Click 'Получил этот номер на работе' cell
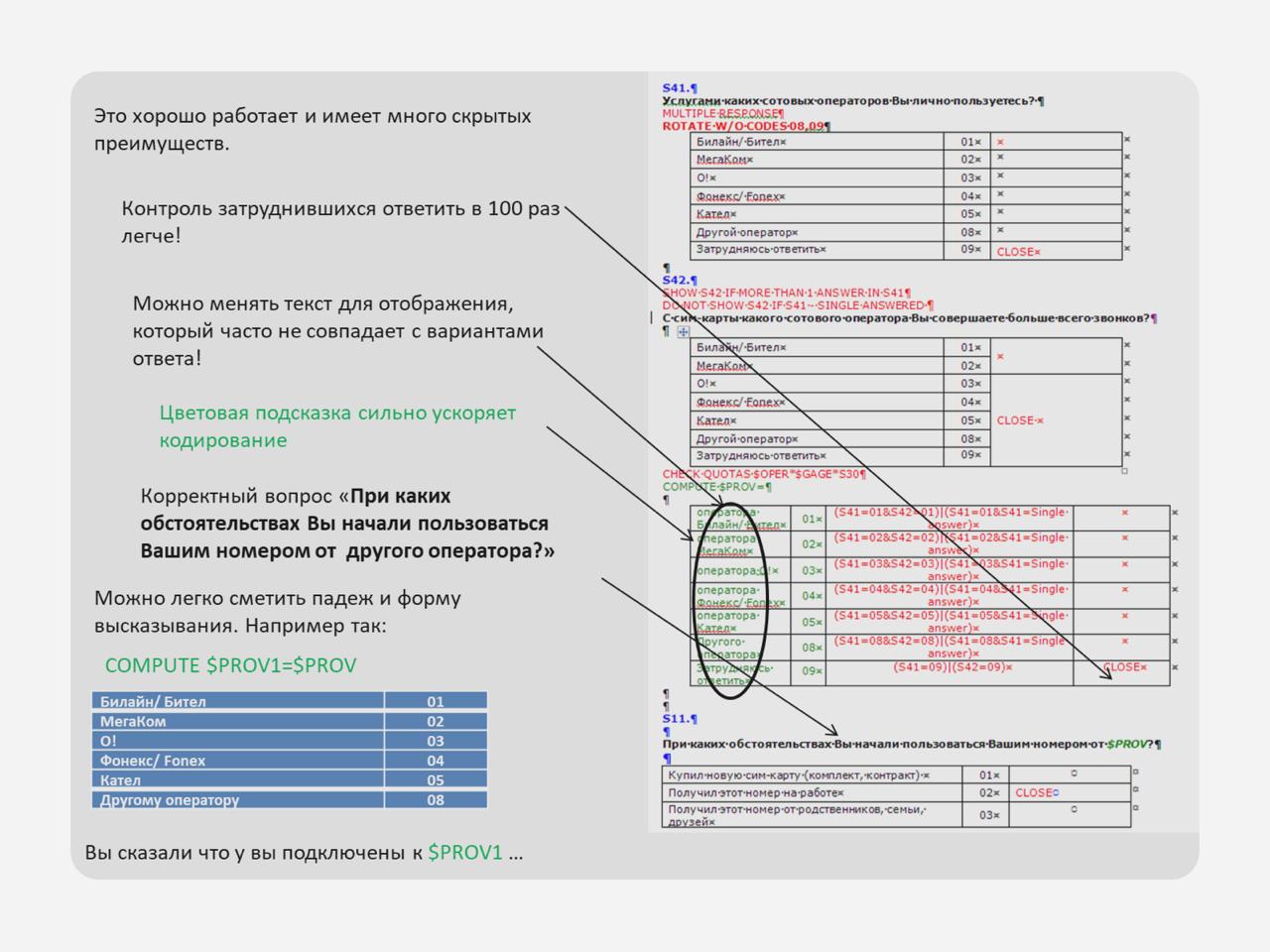Viewport: 1270px width, 952px height. [x=813, y=793]
